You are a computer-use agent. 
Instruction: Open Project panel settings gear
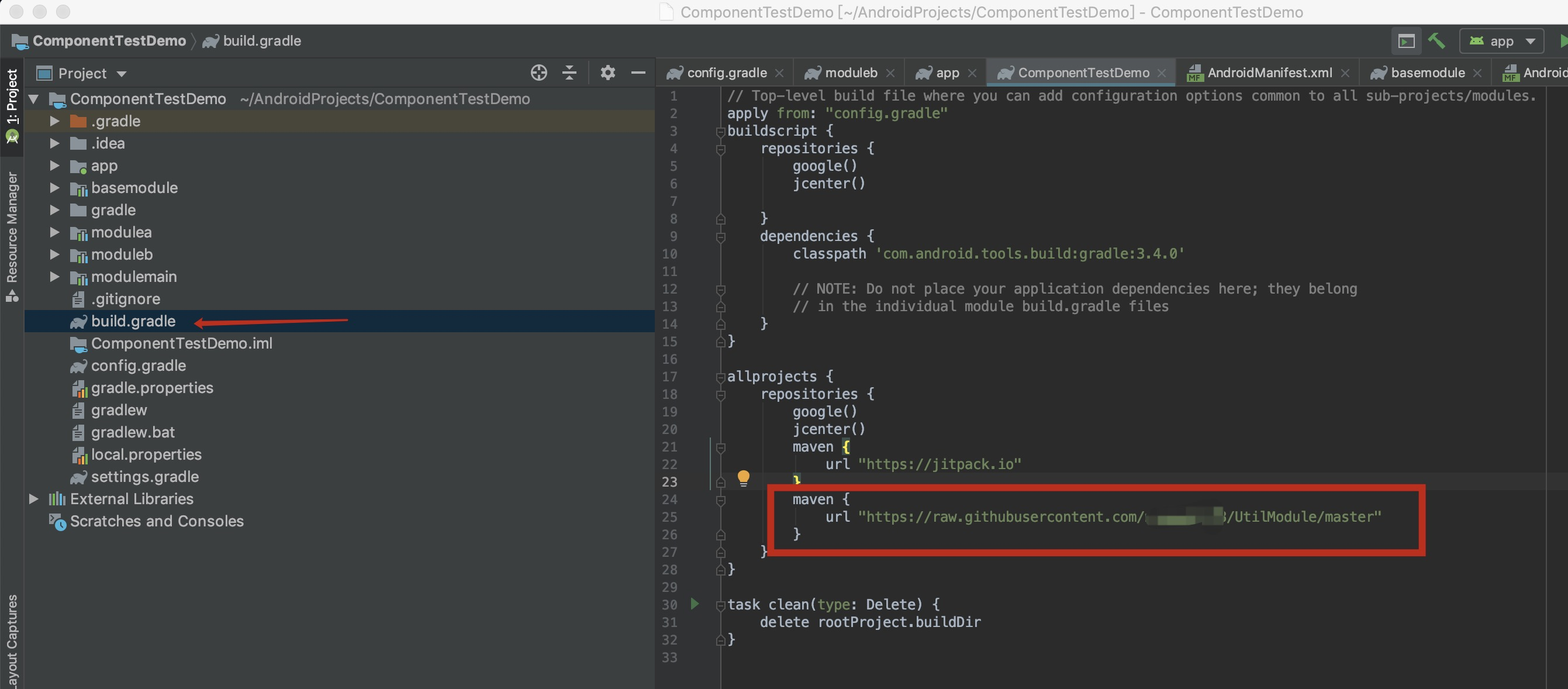(x=607, y=73)
